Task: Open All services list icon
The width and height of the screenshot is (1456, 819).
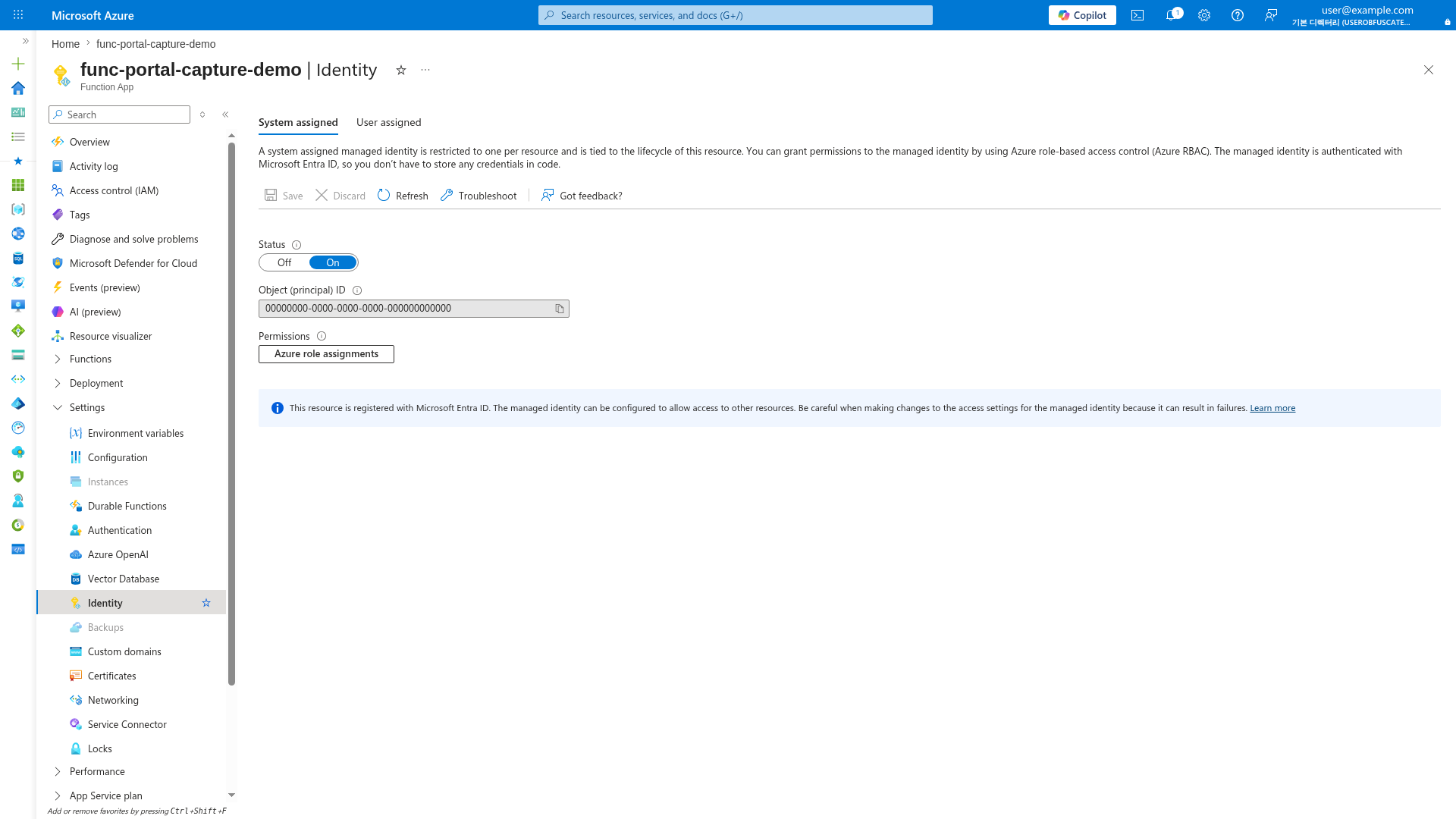Action: click(18, 136)
